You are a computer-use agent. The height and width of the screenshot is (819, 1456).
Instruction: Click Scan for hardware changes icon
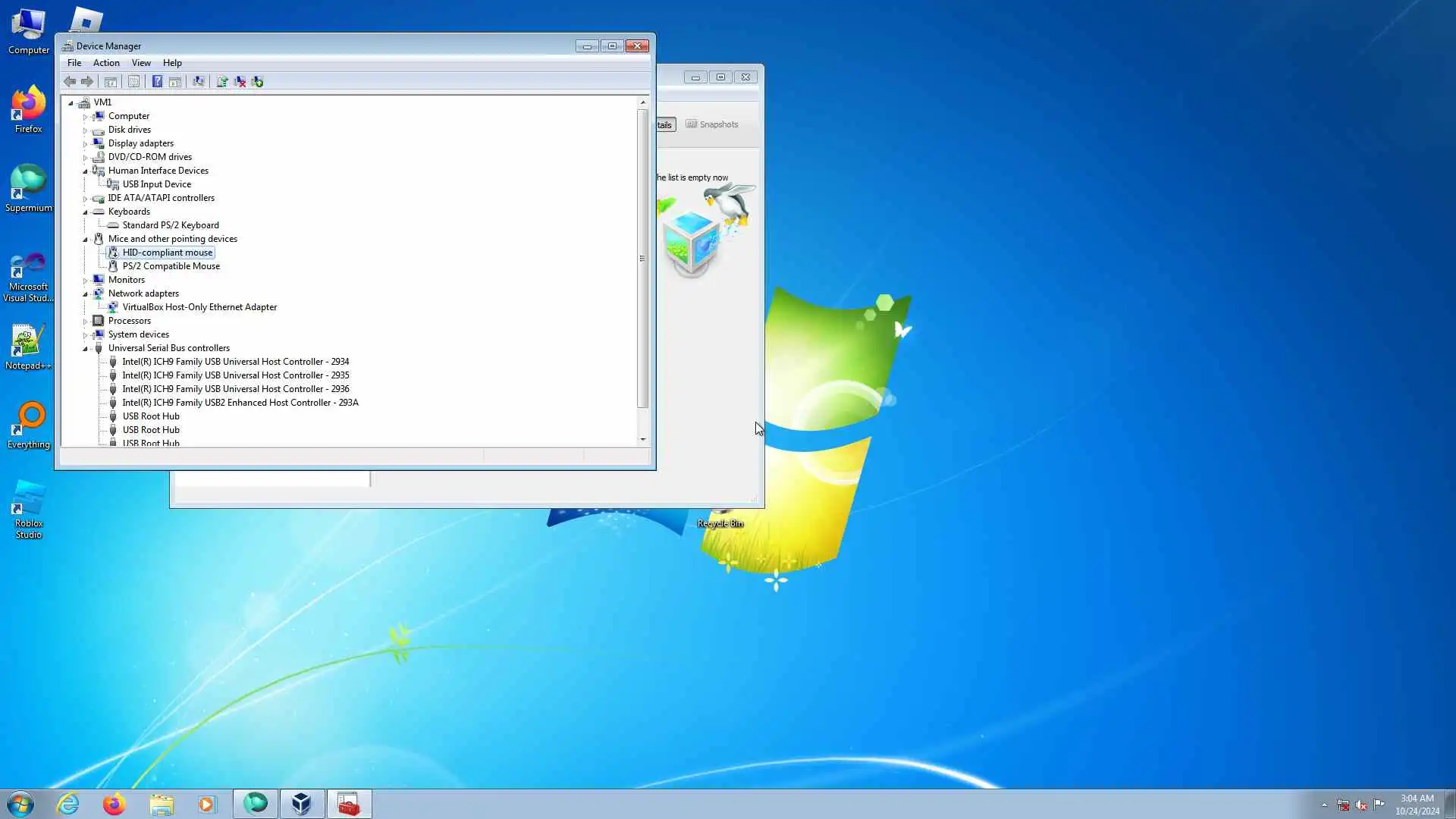tap(199, 82)
